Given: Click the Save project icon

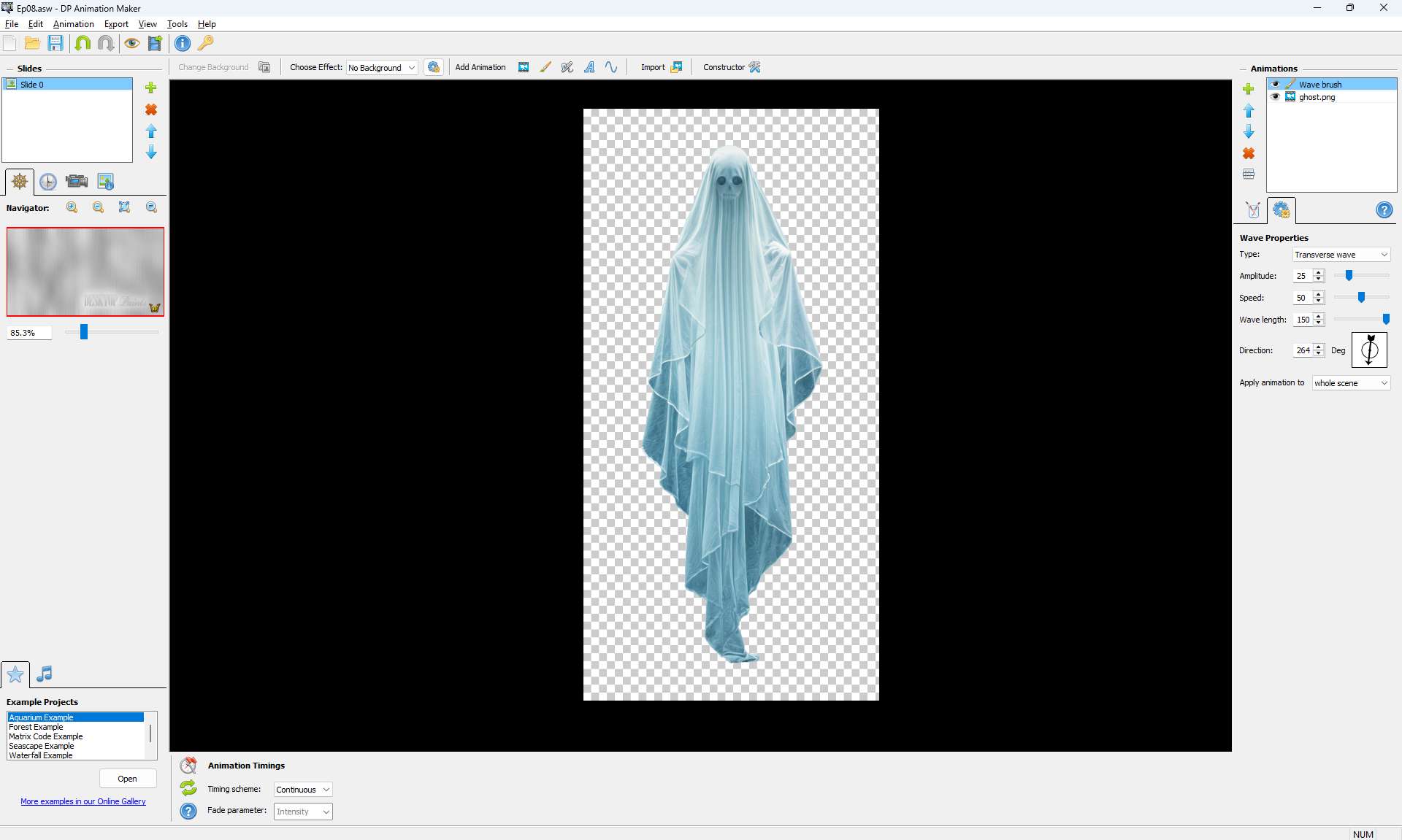Looking at the screenshot, I should tap(55, 44).
